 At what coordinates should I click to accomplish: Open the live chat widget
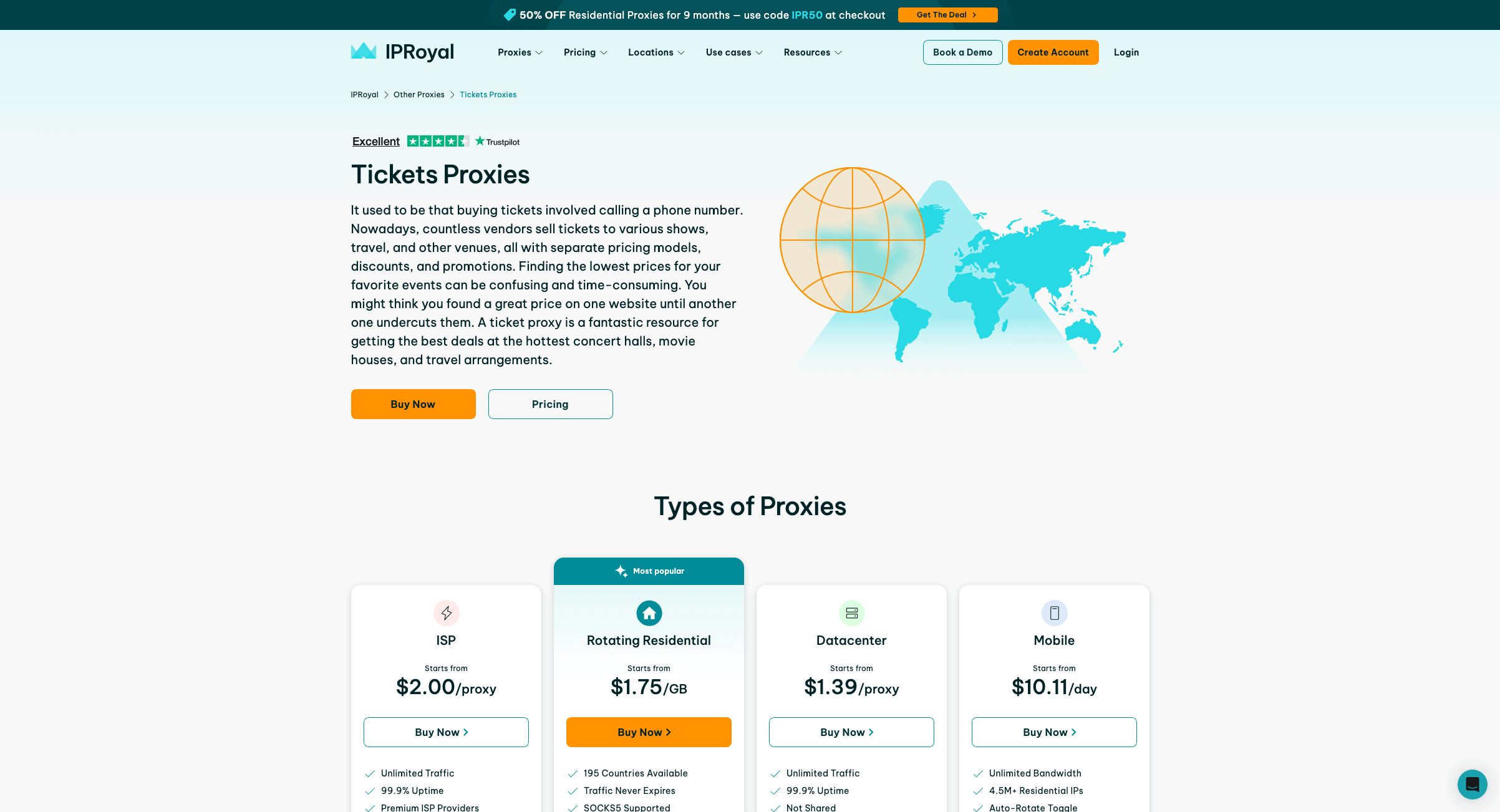[1472, 784]
